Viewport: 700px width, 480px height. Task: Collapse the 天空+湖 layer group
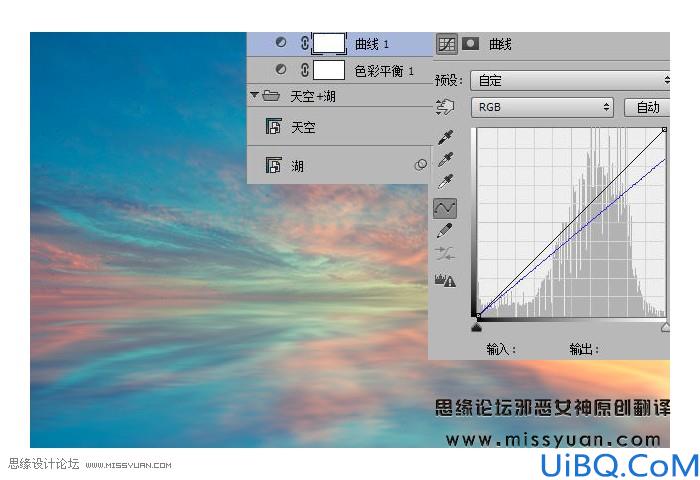tap(254, 95)
